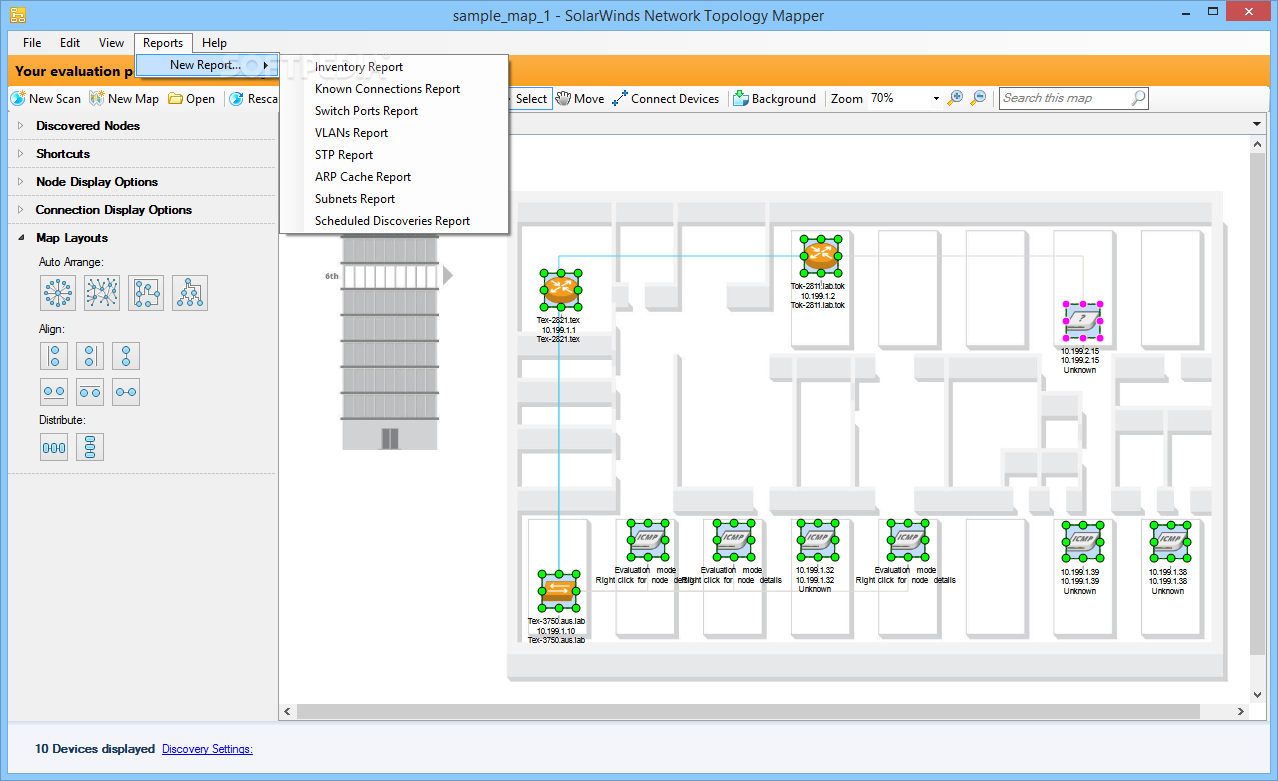Image resolution: width=1278 pixels, height=781 pixels.
Task: Select the Tex-3750.aus.lab switch node
Action: click(558, 590)
